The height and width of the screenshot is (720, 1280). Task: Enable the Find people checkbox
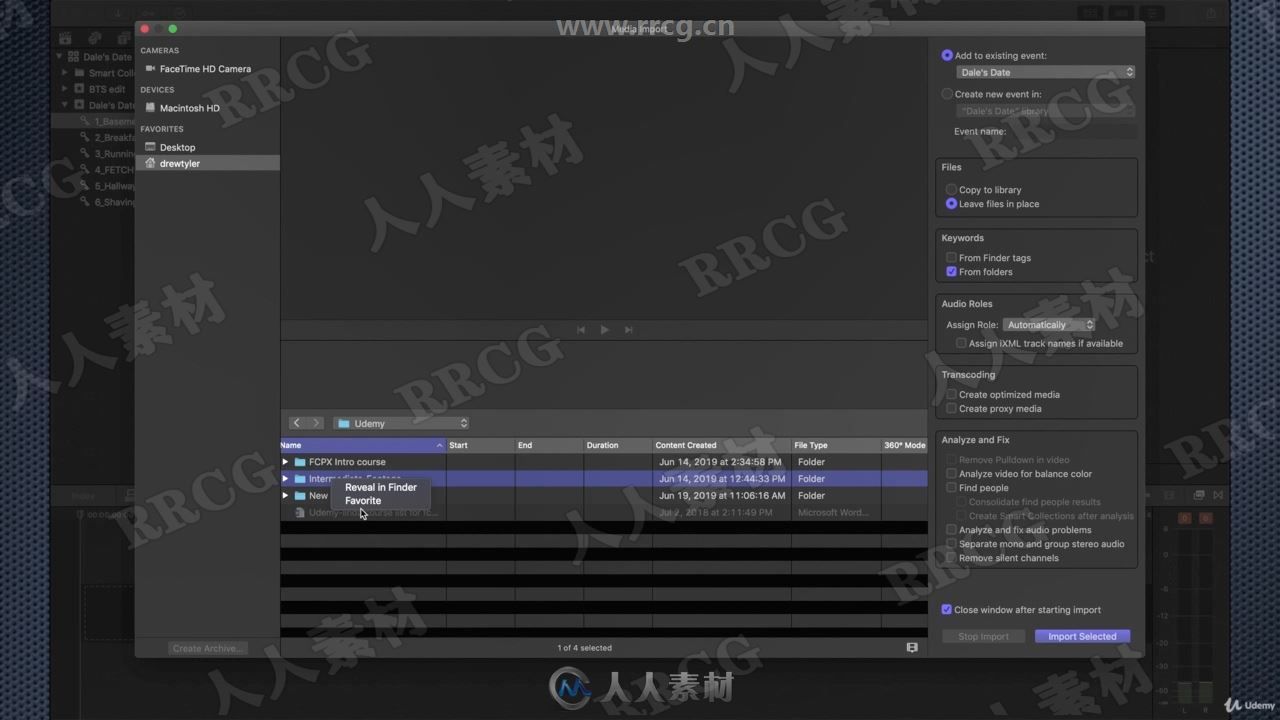click(x=951, y=488)
